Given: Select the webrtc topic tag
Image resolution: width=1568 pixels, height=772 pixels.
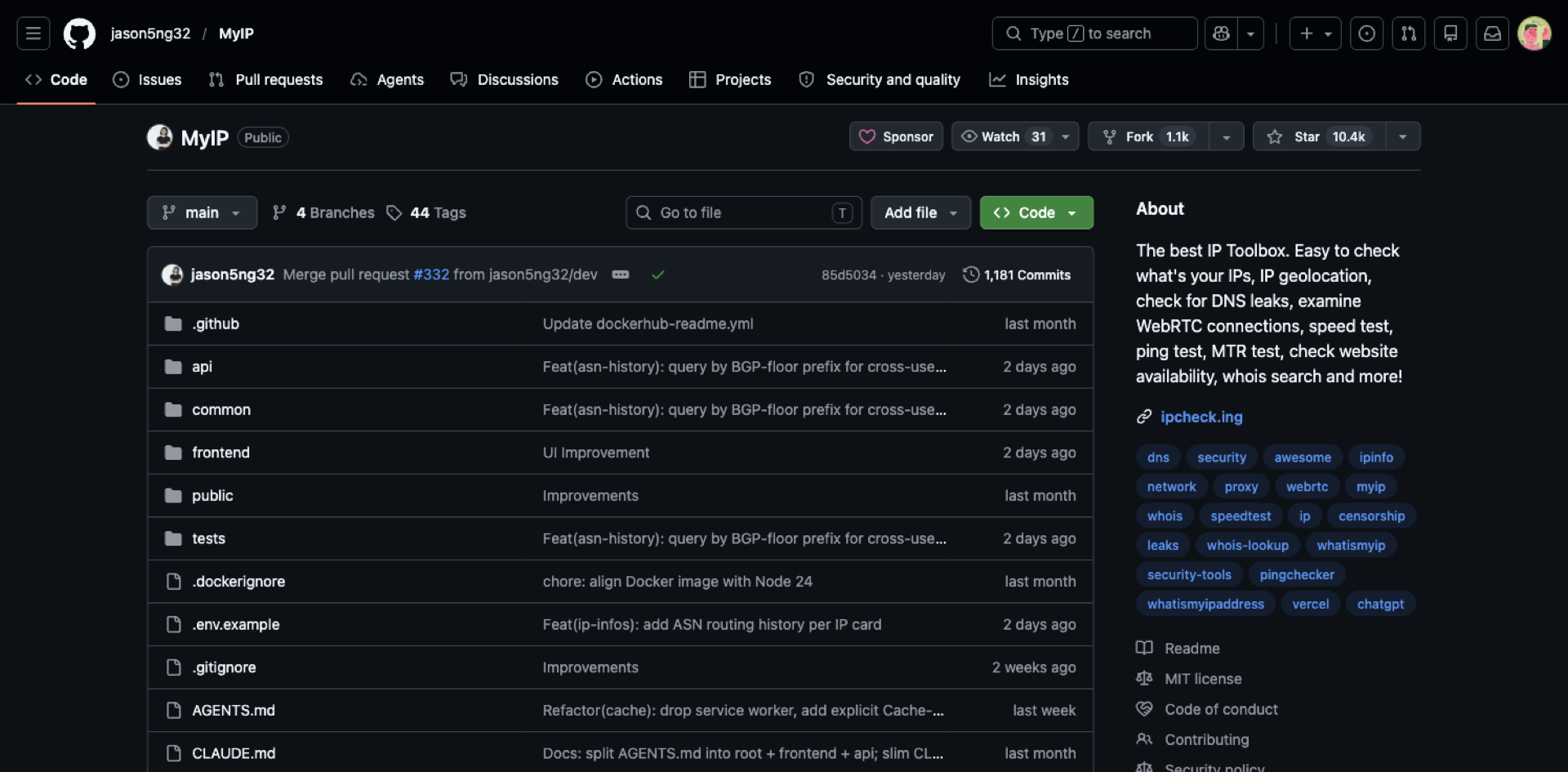Looking at the screenshot, I should [x=1307, y=487].
